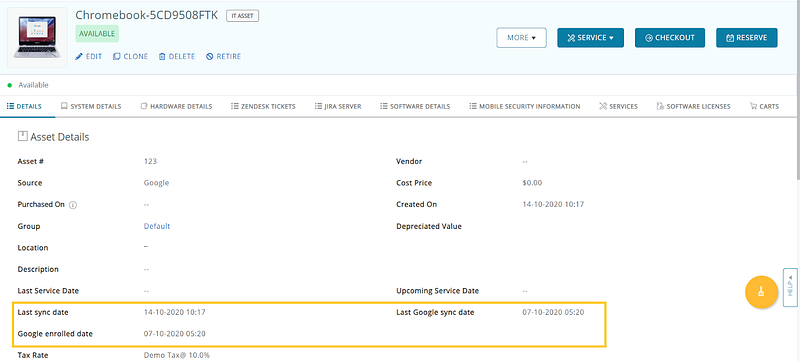
Task: Click Created On value 14-10-2020 10:17
Action: point(553,204)
